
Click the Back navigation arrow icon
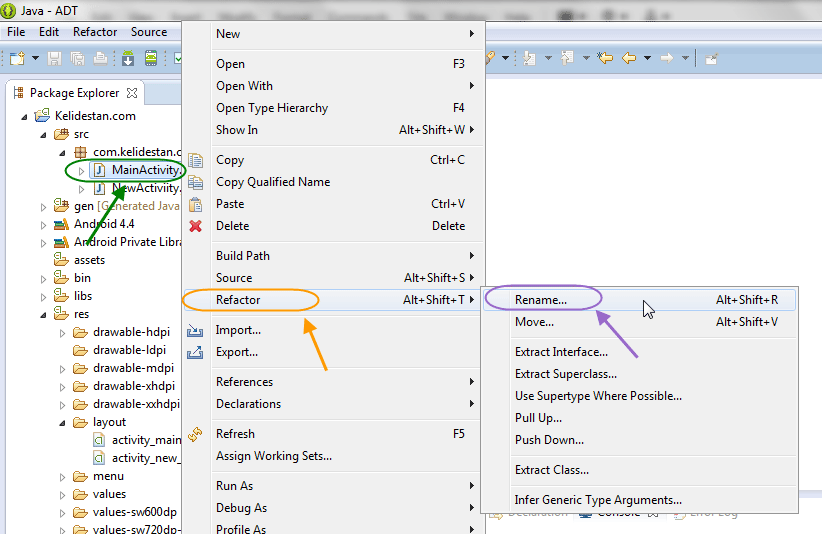629,58
